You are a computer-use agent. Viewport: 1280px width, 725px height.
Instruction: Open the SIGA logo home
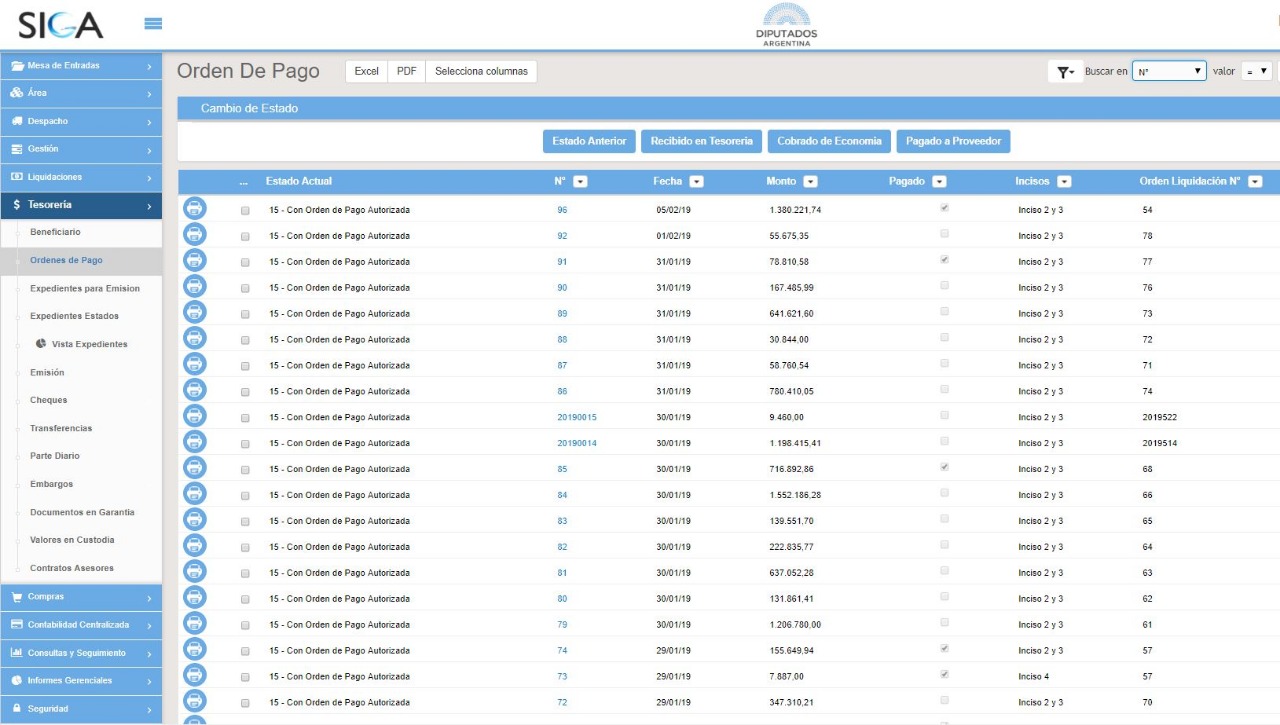(x=60, y=25)
